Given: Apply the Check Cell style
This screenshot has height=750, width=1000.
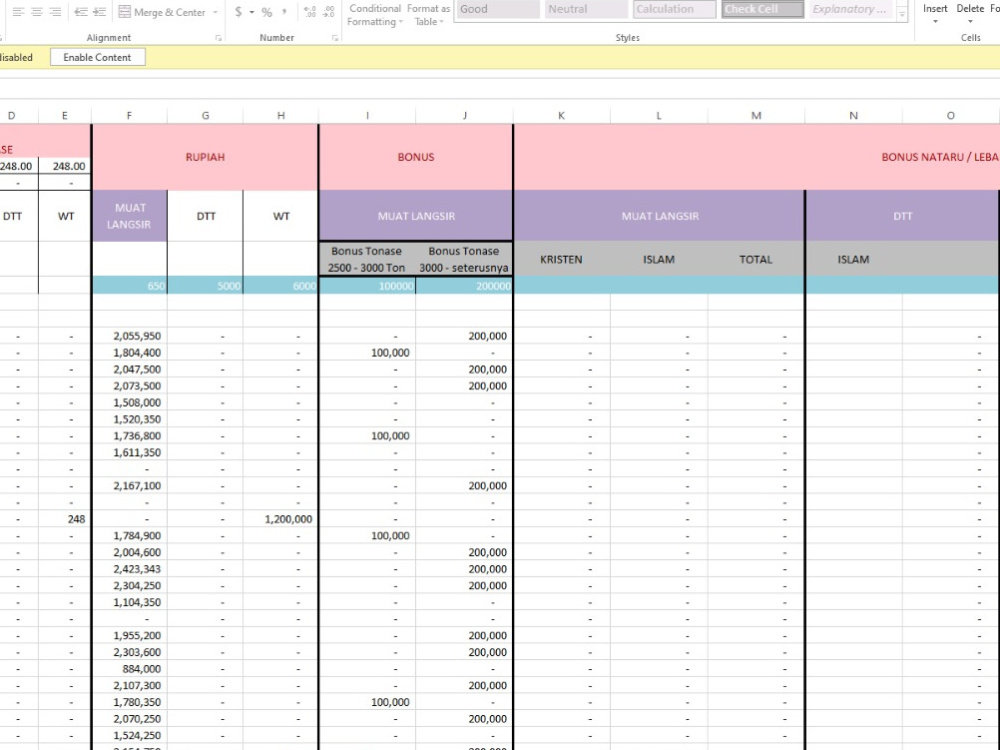Looking at the screenshot, I should pos(763,10).
